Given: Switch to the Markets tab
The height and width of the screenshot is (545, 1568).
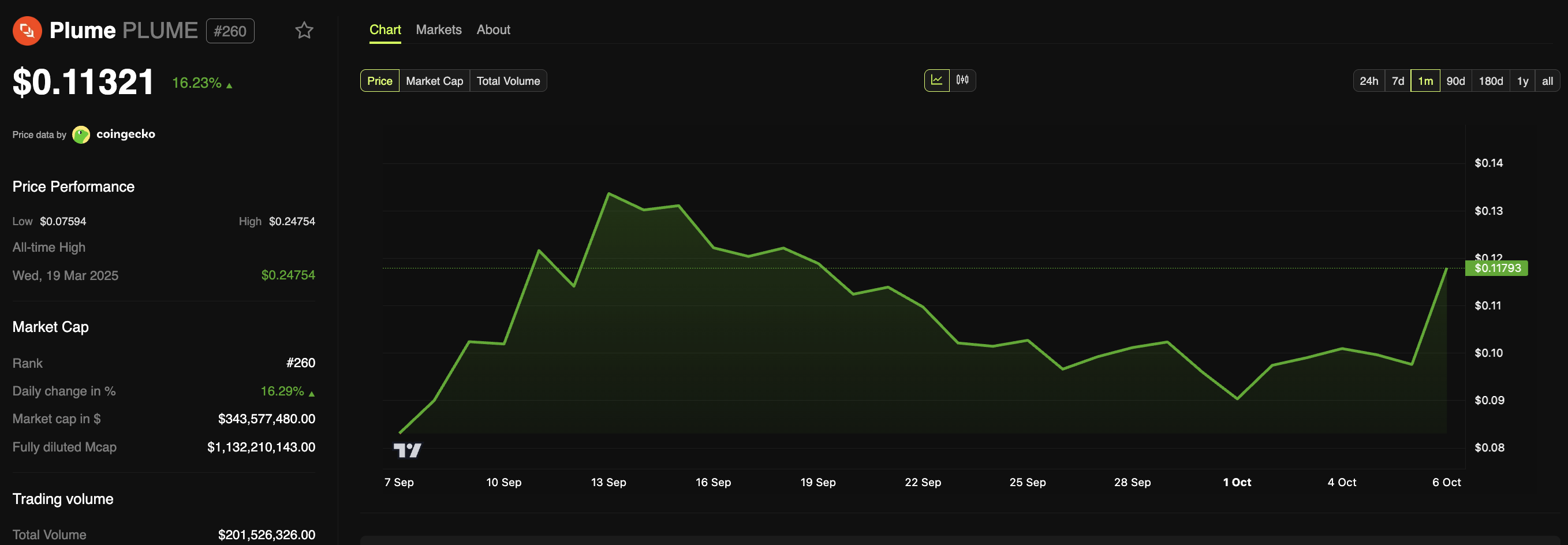Looking at the screenshot, I should point(438,29).
